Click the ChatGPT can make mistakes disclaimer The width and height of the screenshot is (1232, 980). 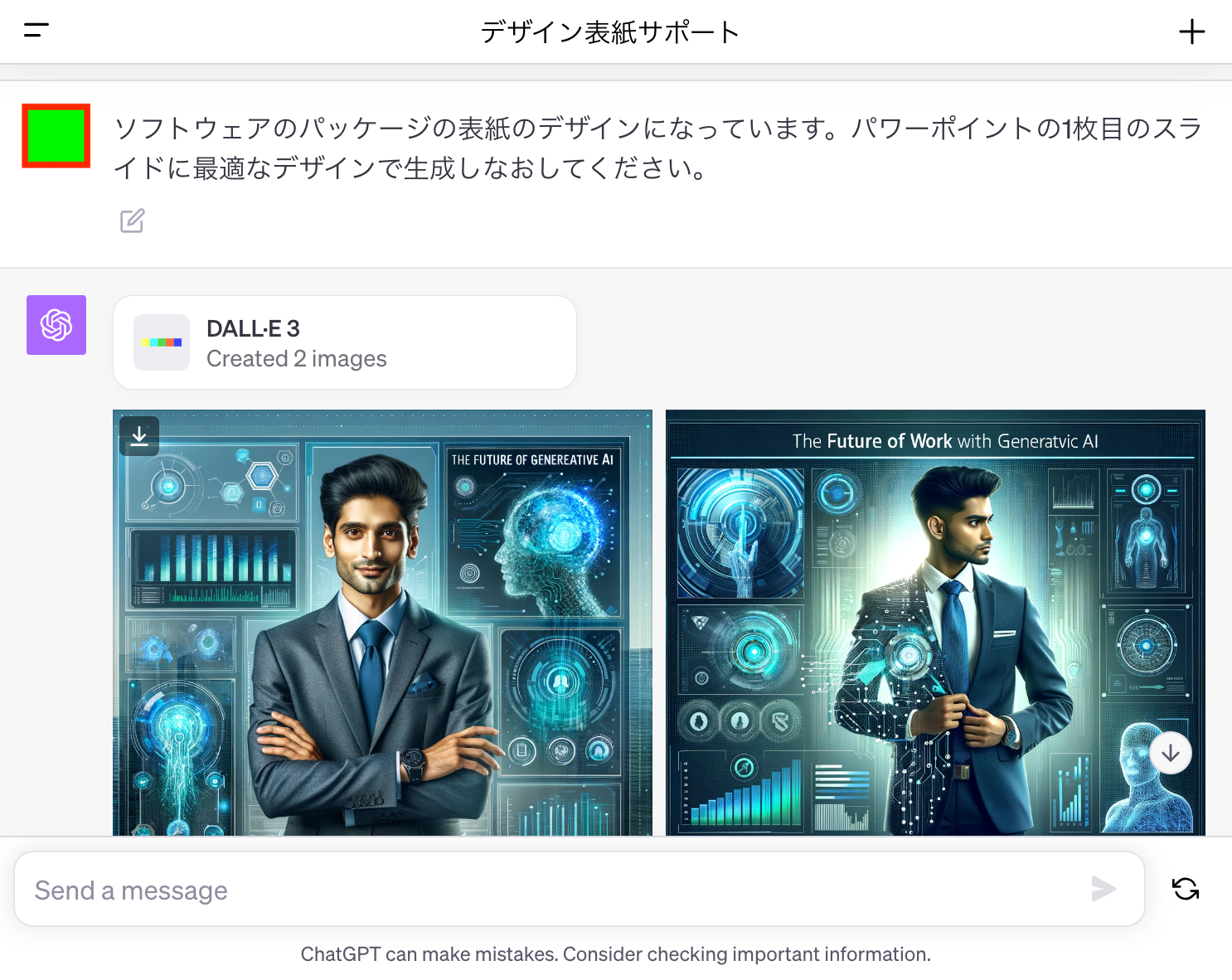pos(616,953)
